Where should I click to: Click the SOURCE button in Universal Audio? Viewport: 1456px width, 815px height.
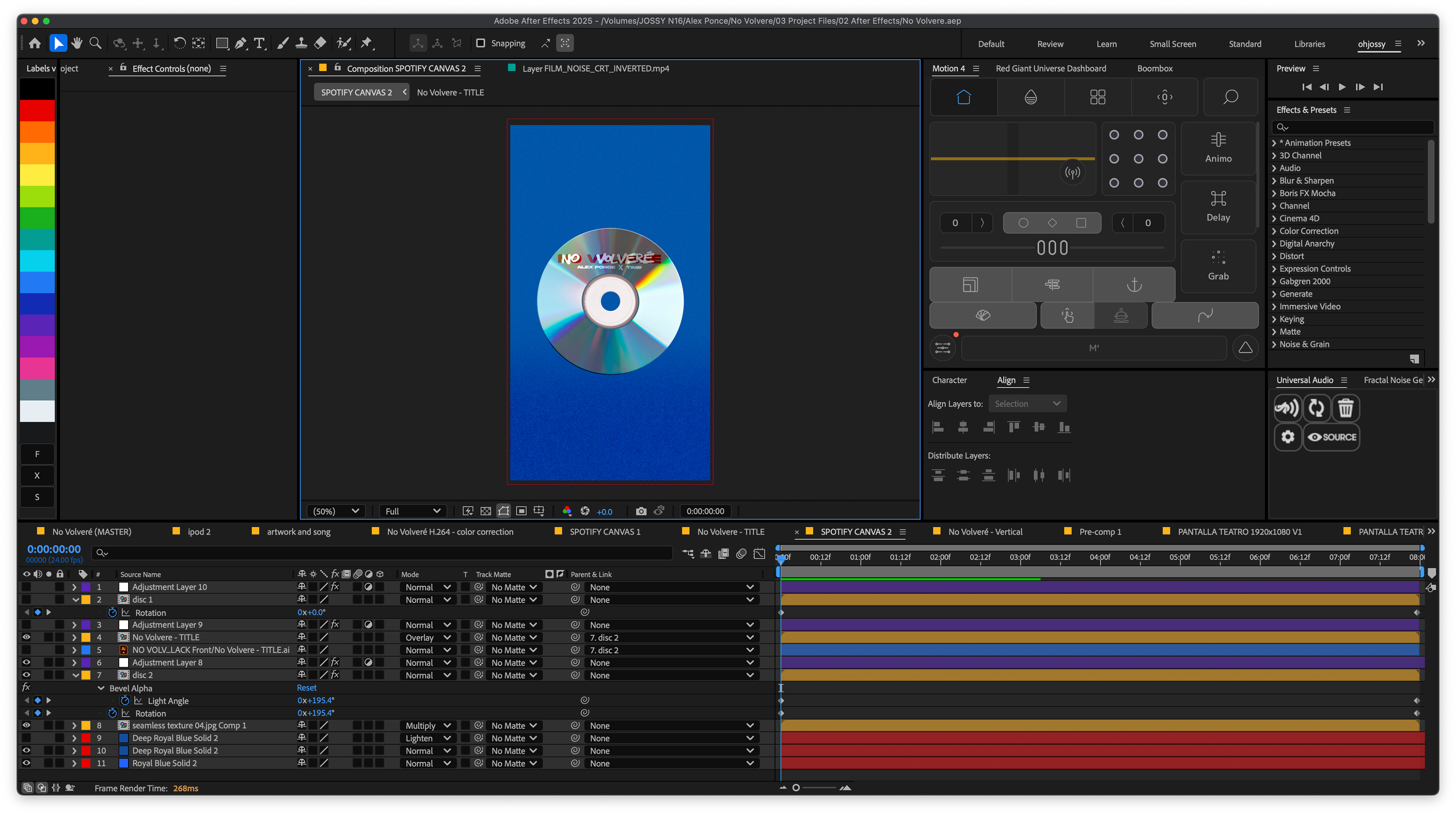(1332, 437)
